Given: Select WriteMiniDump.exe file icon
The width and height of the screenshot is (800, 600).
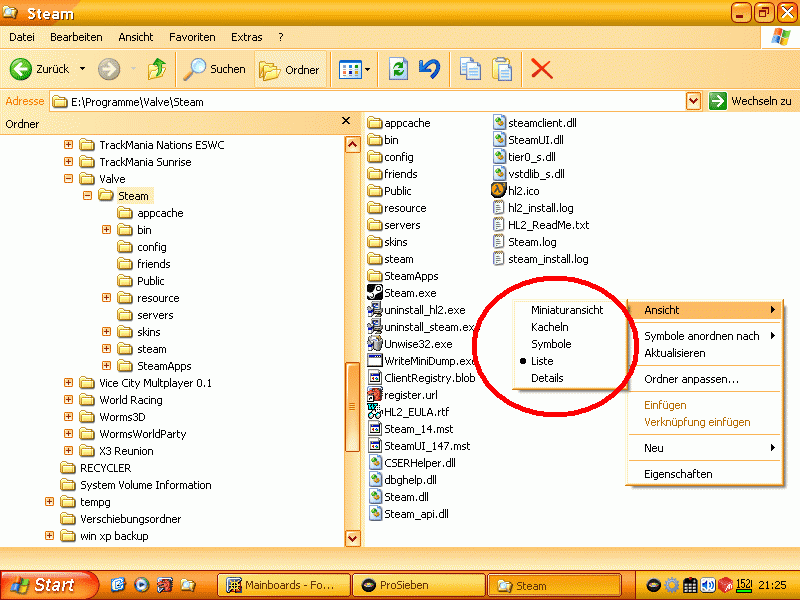Looking at the screenshot, I should point(375,360).
